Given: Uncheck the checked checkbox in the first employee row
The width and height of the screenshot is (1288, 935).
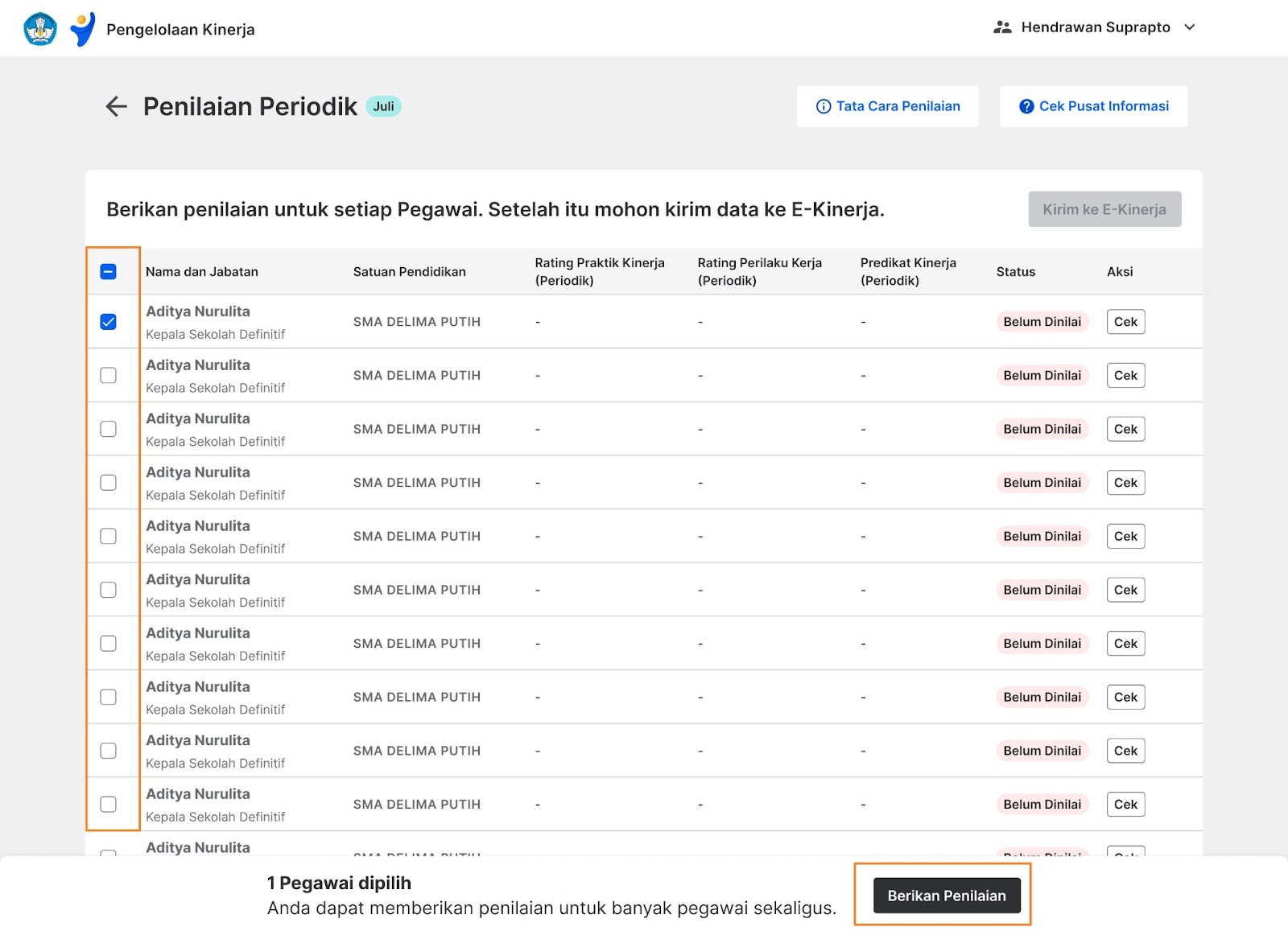Looking at the screenshot, I should [x=108, y=322].
